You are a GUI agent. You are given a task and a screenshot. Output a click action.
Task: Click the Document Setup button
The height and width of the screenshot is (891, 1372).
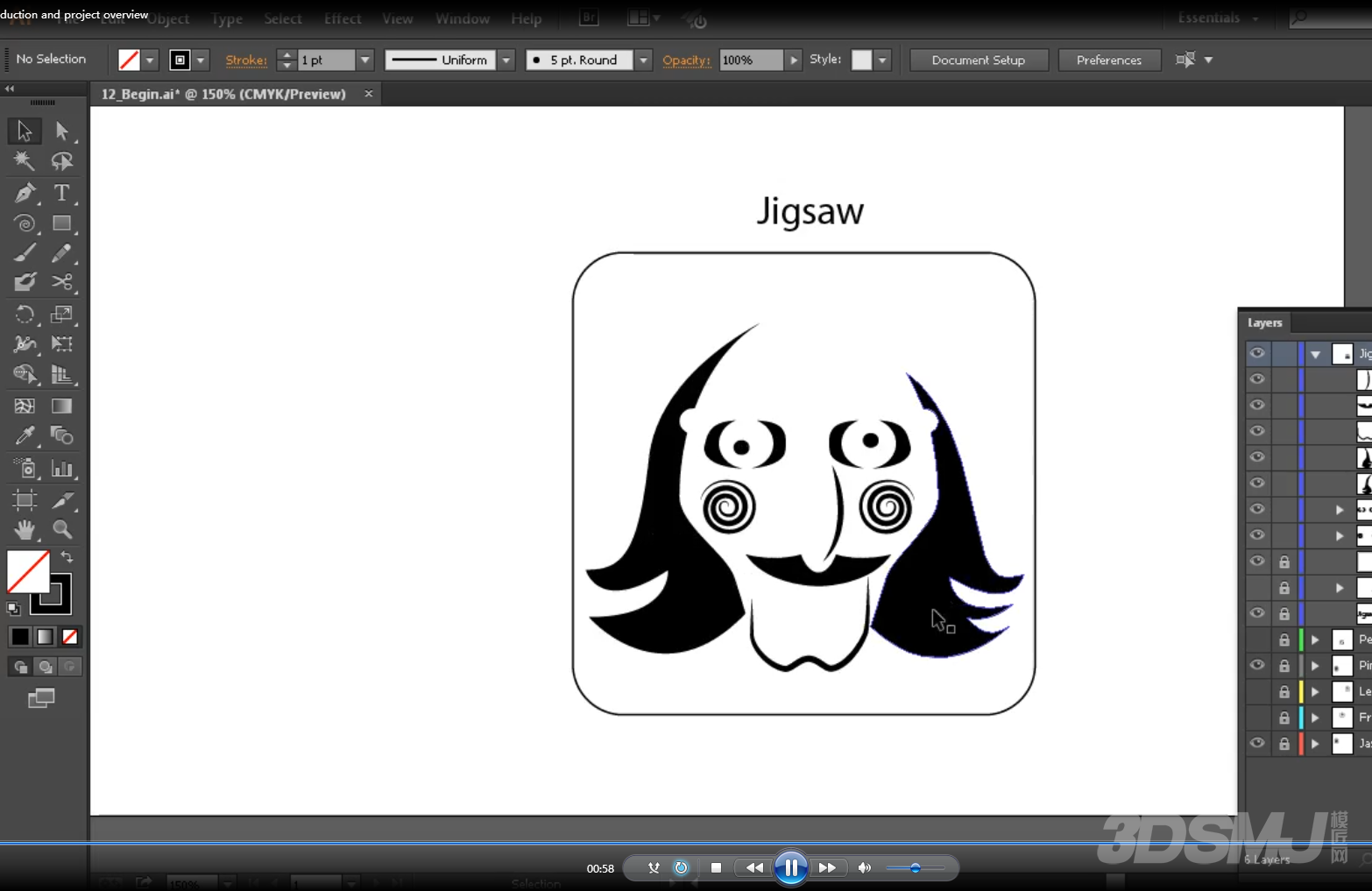[978, 60]
